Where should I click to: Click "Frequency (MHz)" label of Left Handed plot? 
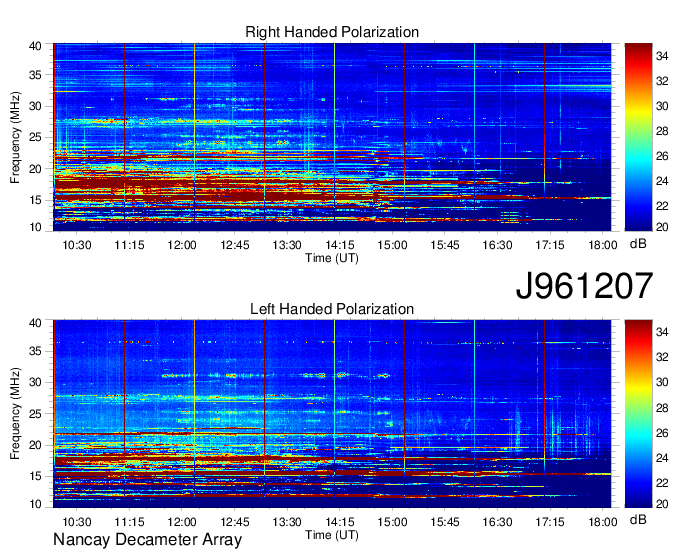[15, 414]
